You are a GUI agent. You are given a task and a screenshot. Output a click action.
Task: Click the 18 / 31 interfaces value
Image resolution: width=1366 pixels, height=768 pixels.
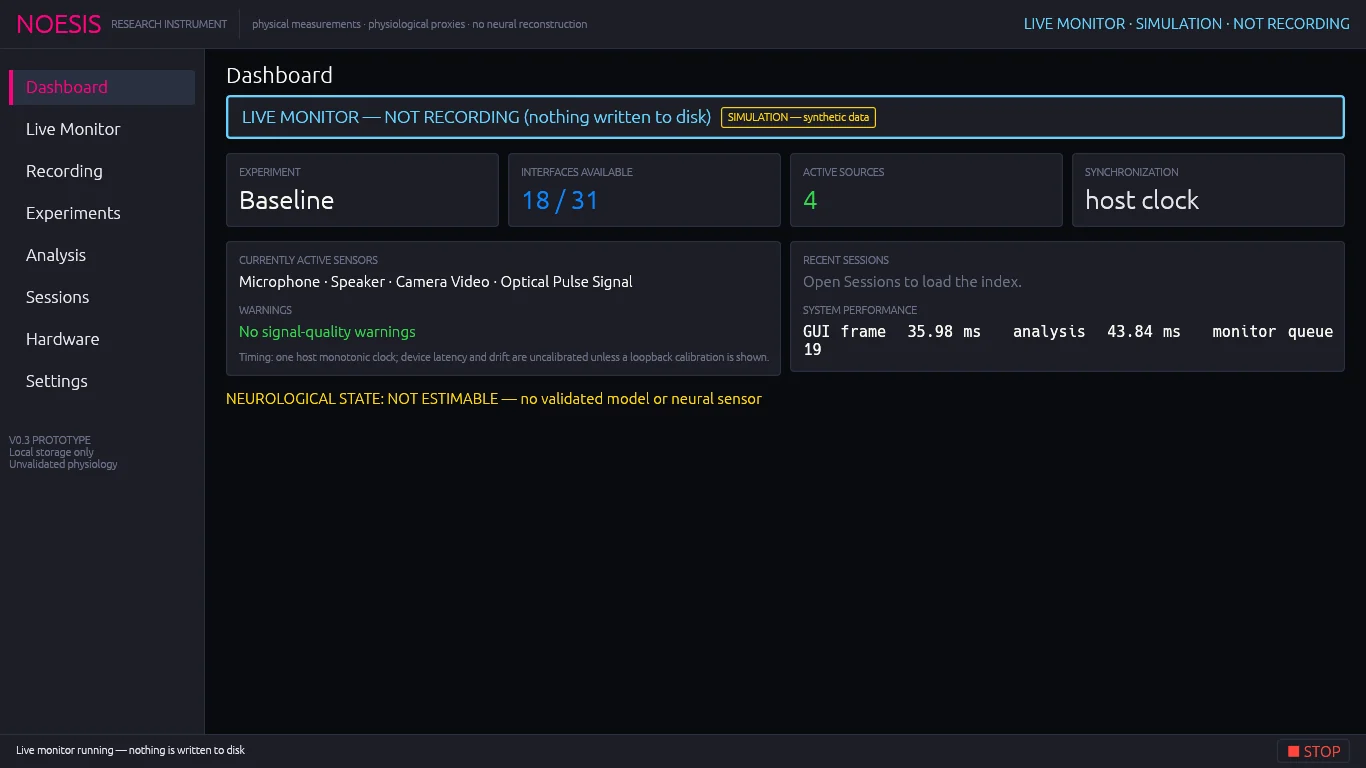(x=560, y=200)
